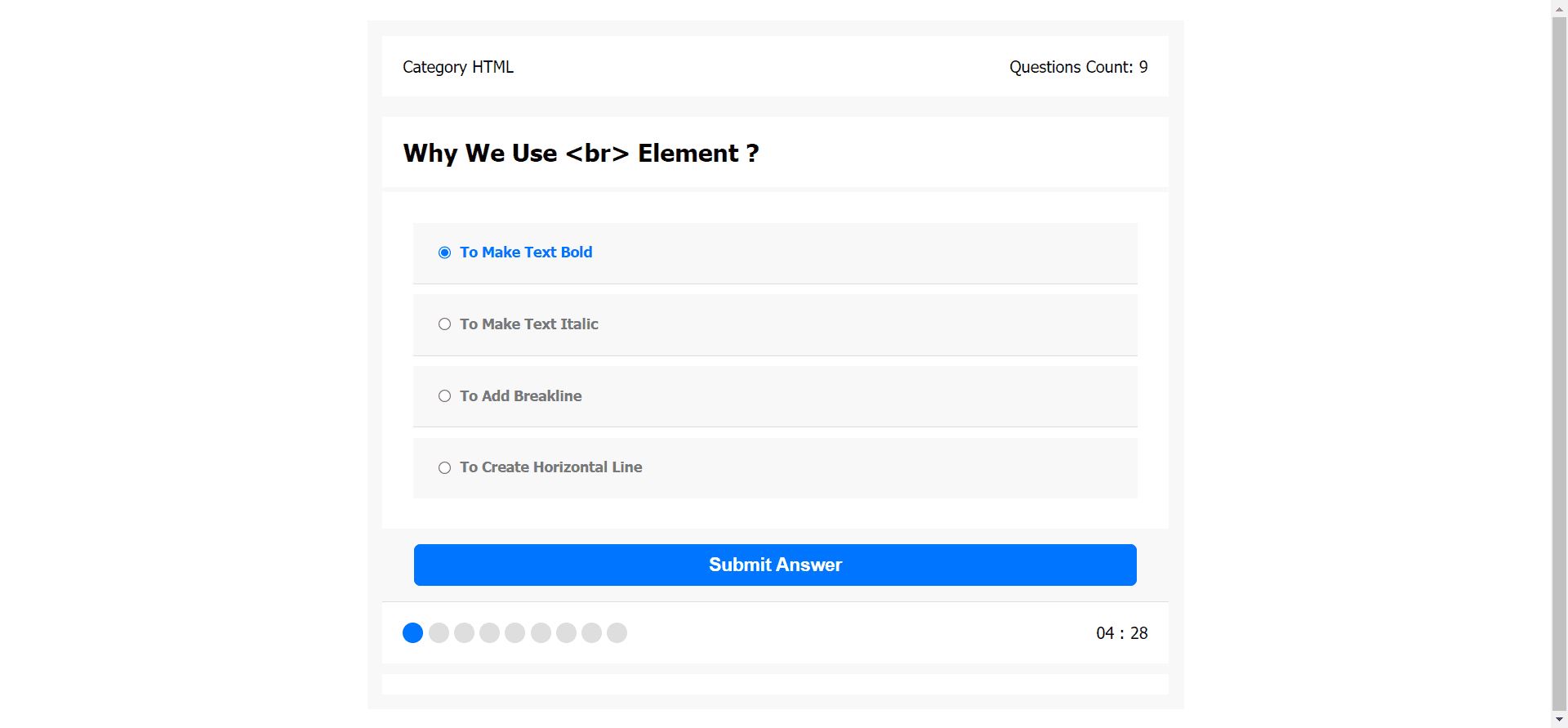The image size is (1568, 728).
Task: Click the "Category HTML" heading
Action: click(x=458, y=67)
